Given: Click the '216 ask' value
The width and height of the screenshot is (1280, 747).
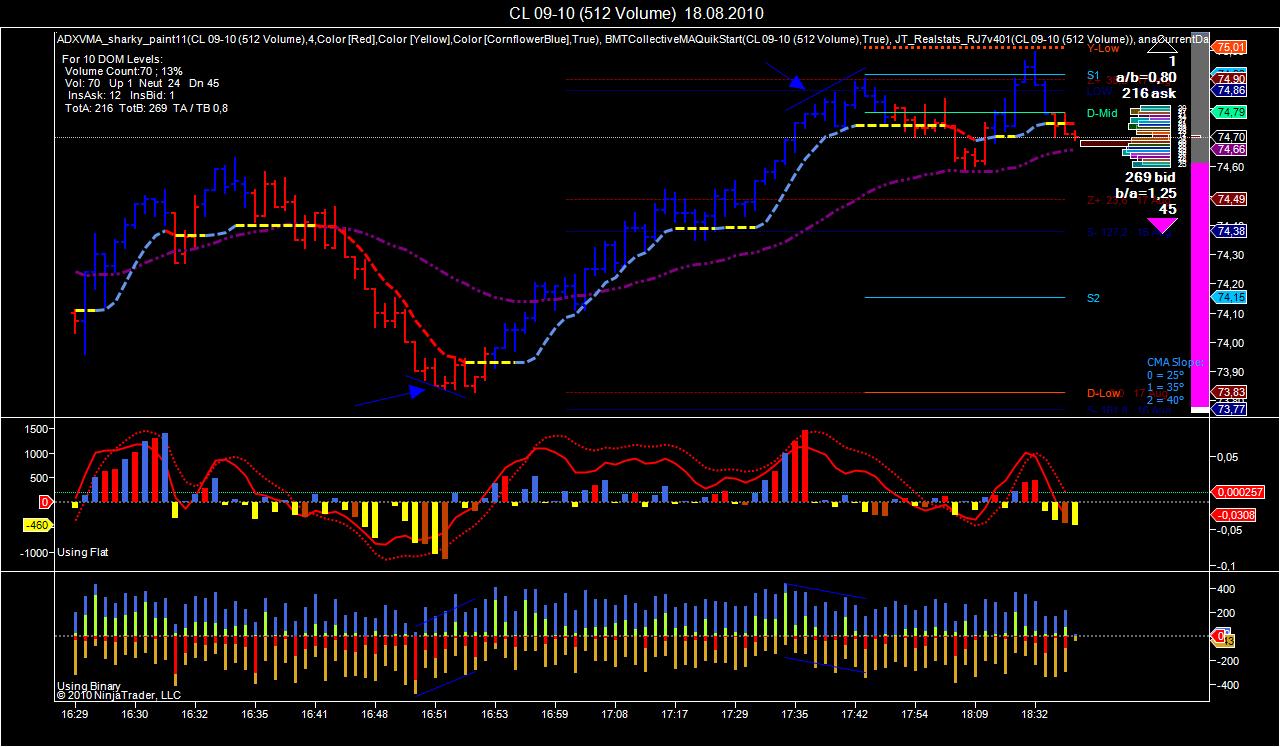Looking at the screenshot, I should (x=1149, y=92).
